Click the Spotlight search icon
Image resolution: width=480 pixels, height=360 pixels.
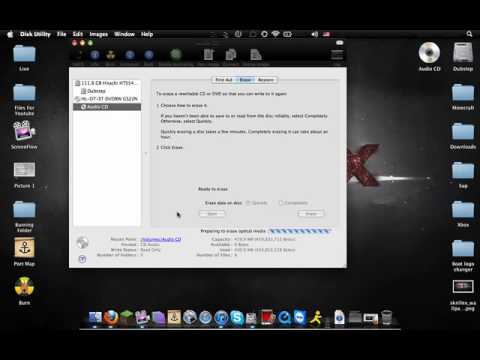pos(469,34)
